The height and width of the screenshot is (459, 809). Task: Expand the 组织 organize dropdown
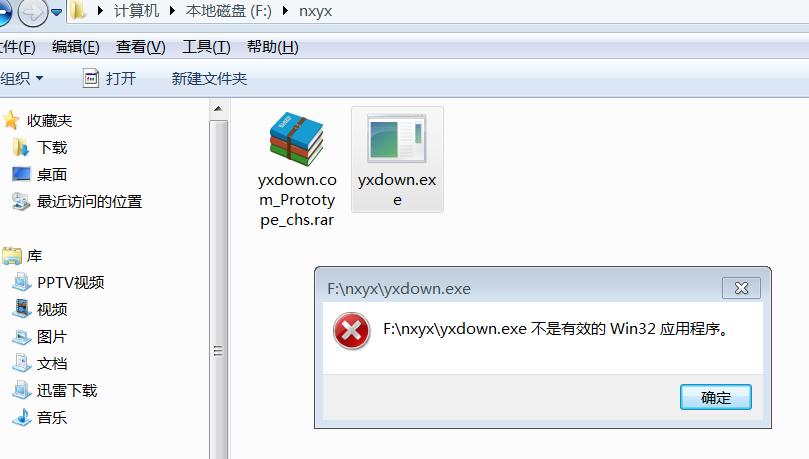(x=22, y=78)
